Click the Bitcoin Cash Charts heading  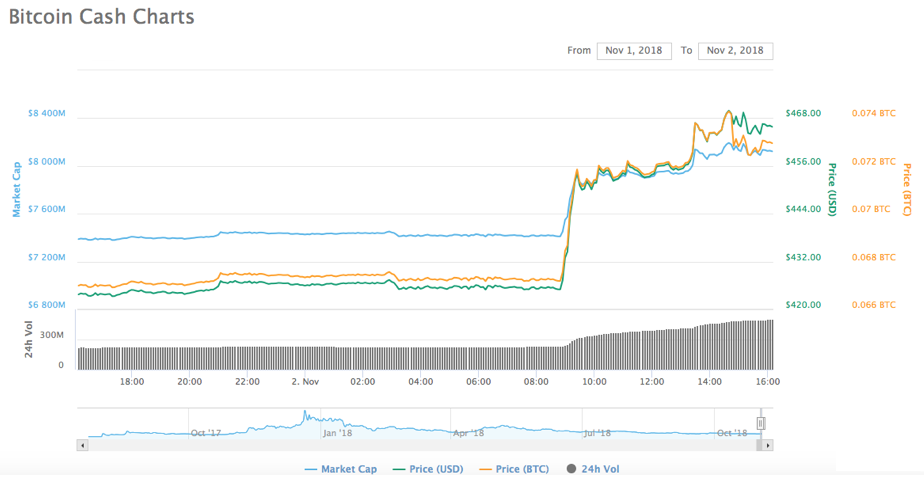coord(101,17)
